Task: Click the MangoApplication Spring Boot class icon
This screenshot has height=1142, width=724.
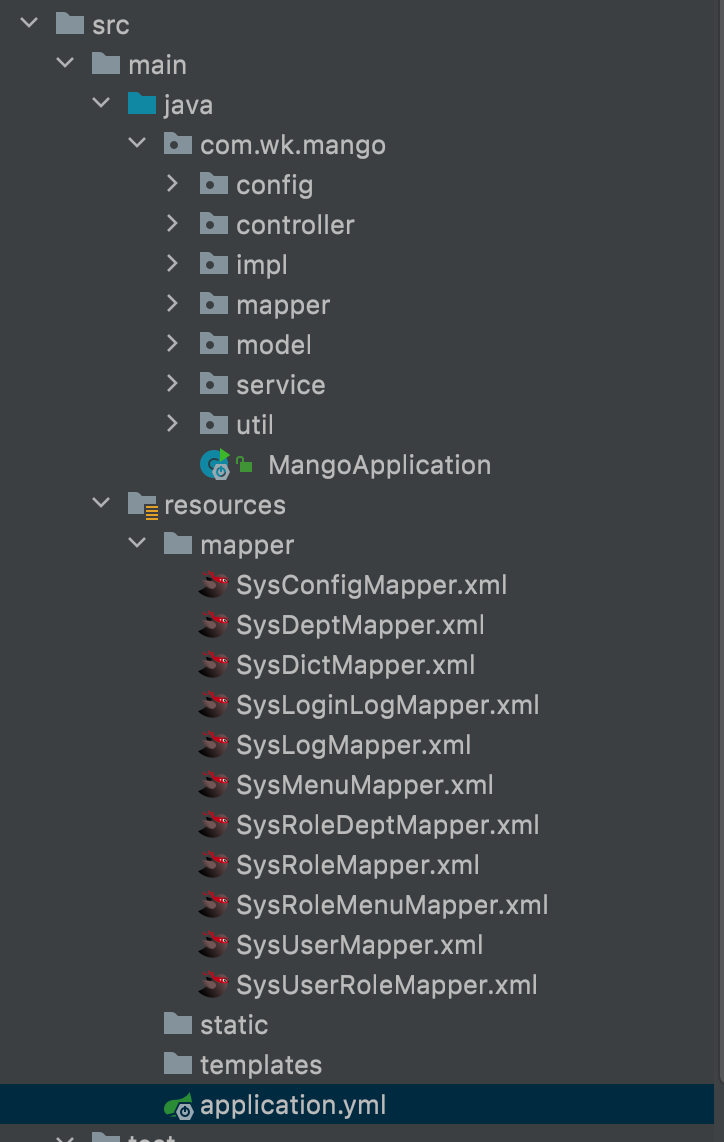Action: pos(215,464)
